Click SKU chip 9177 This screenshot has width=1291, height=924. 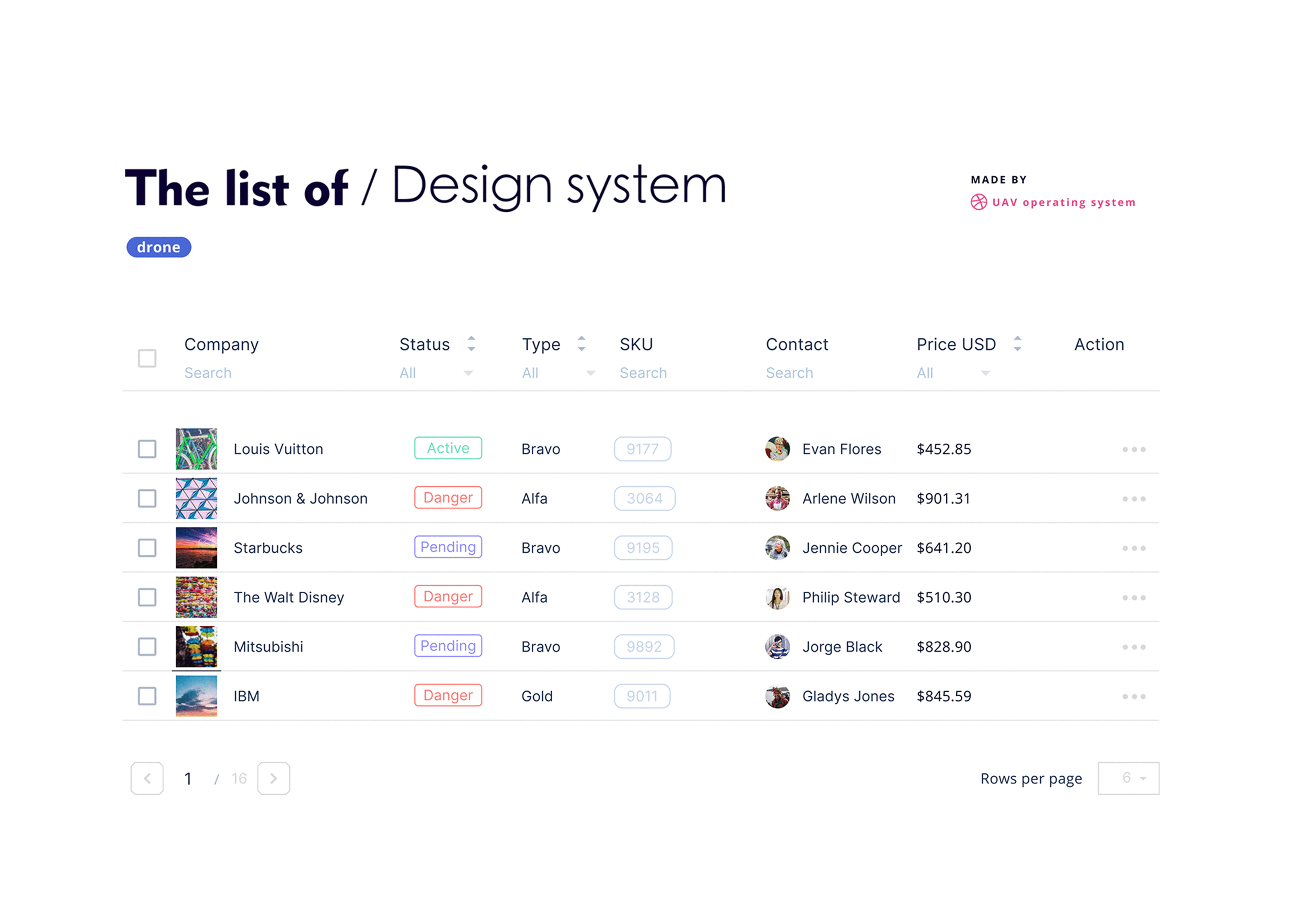[643, 449]
